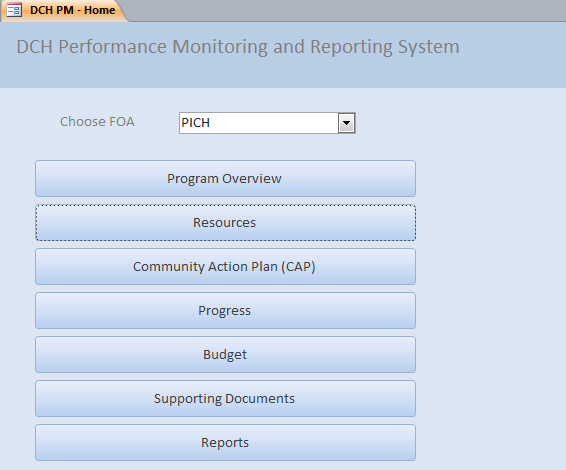The image size is (566, 470).
Task: Click the form icon in the Home tab
Action: (x=14, y=10)
